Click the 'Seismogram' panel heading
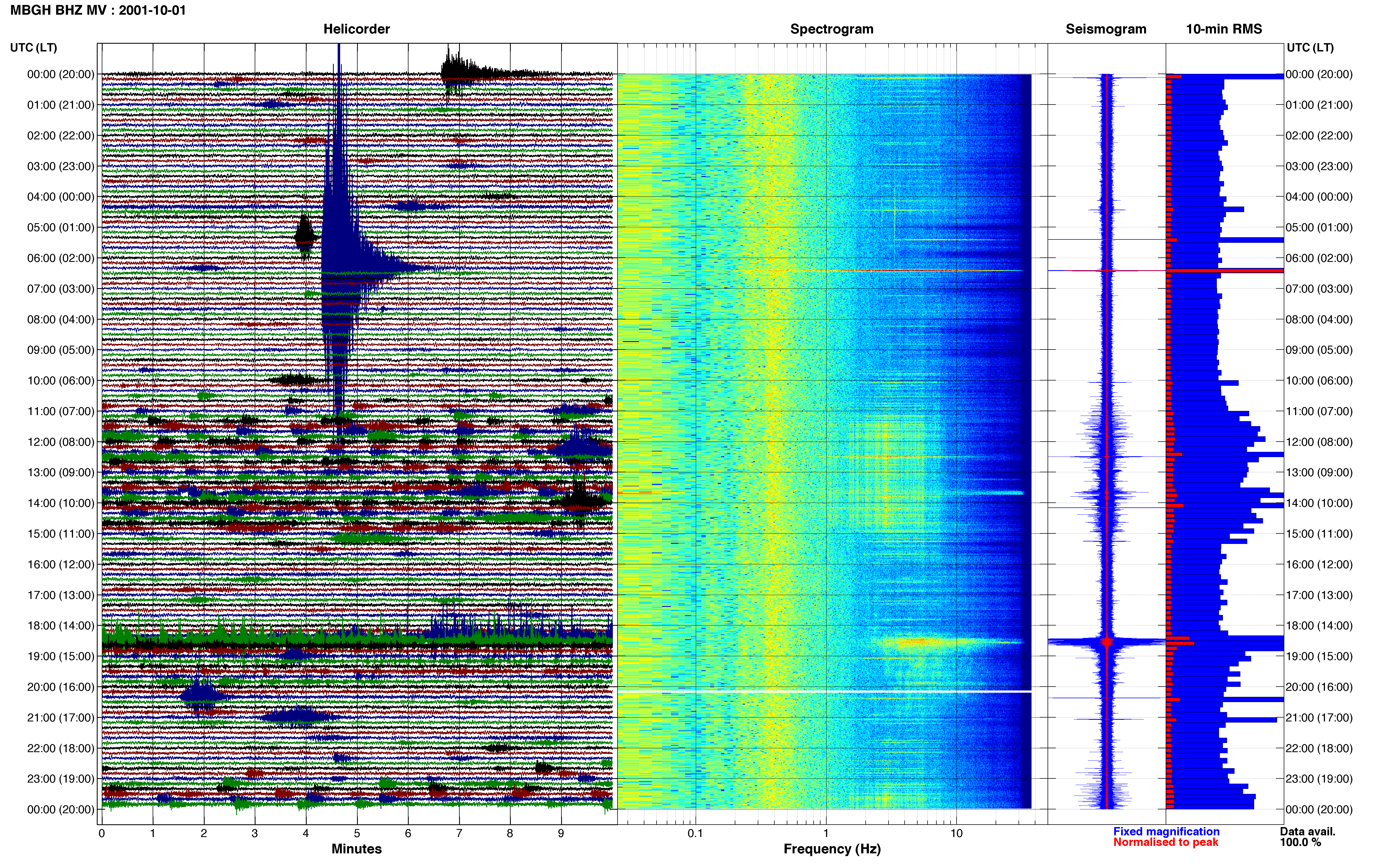The height and width of the screenshot is (868, 1388). (1106, 29)
